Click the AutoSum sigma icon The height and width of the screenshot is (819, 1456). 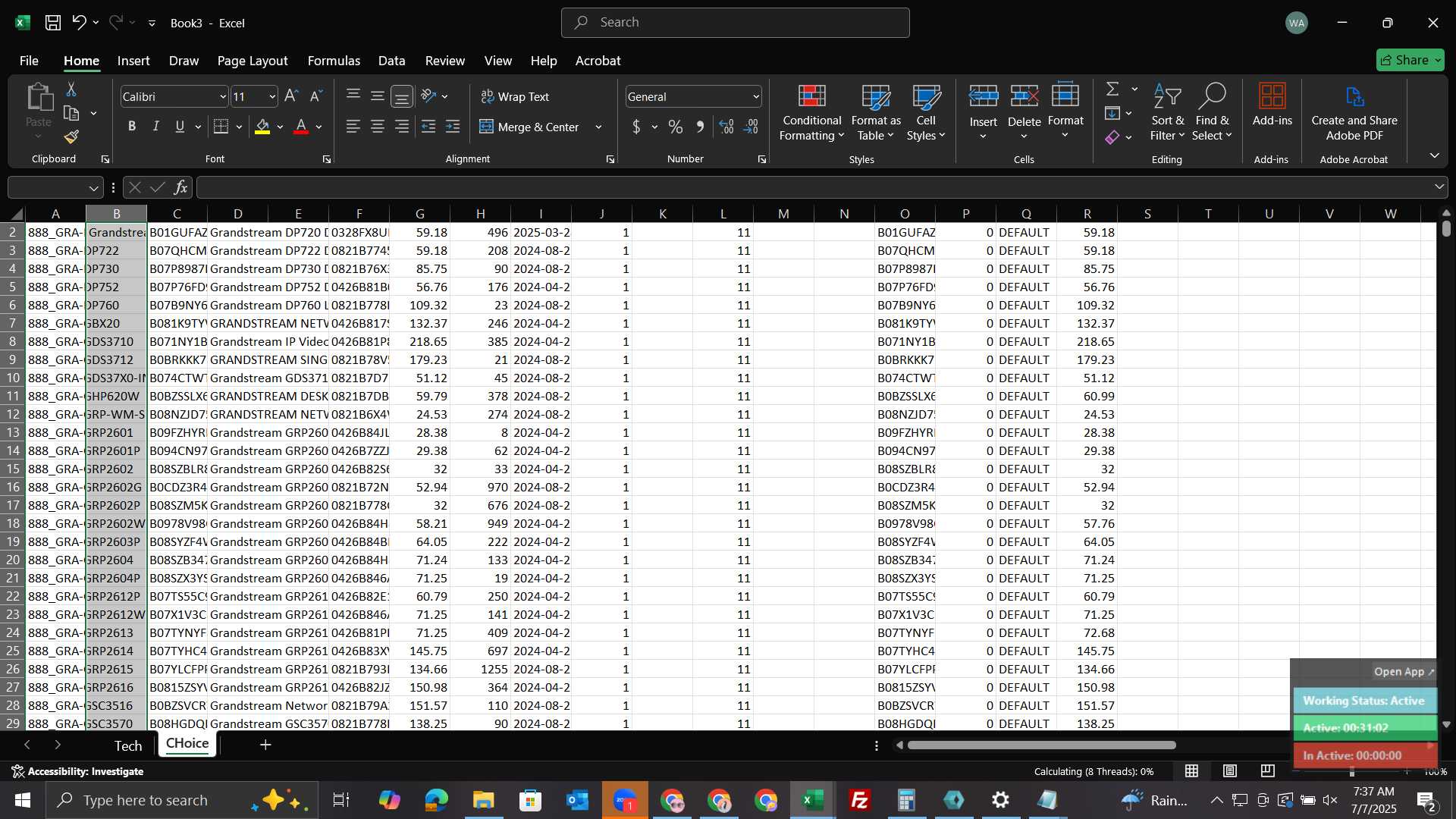click(x=1112, y=89)
